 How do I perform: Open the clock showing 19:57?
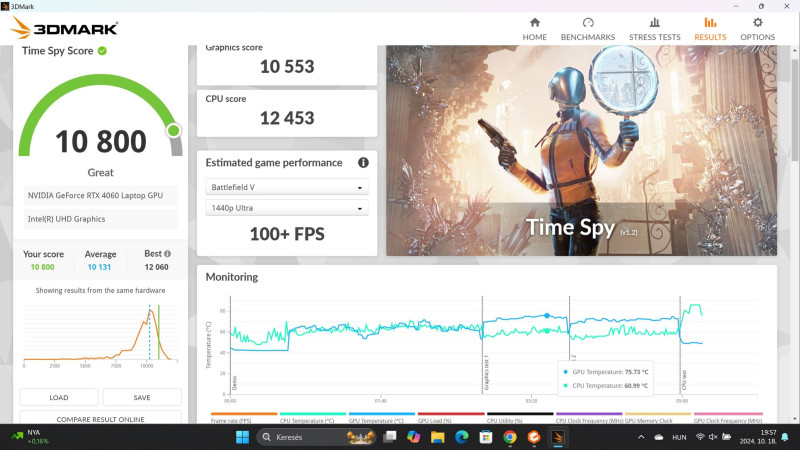(758, 437)
